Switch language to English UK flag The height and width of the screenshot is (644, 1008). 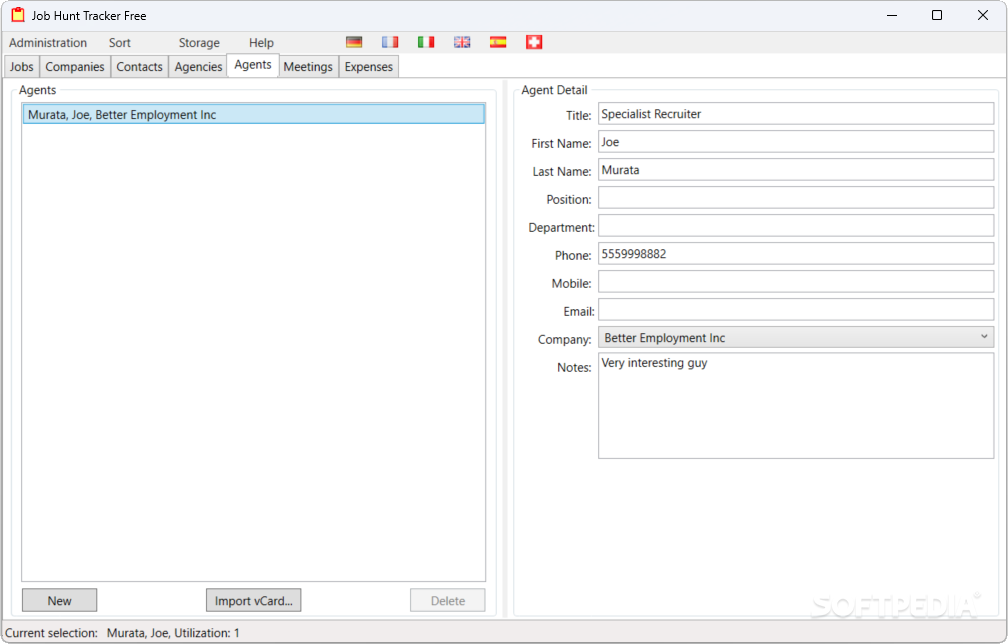(x=462, y=42)
